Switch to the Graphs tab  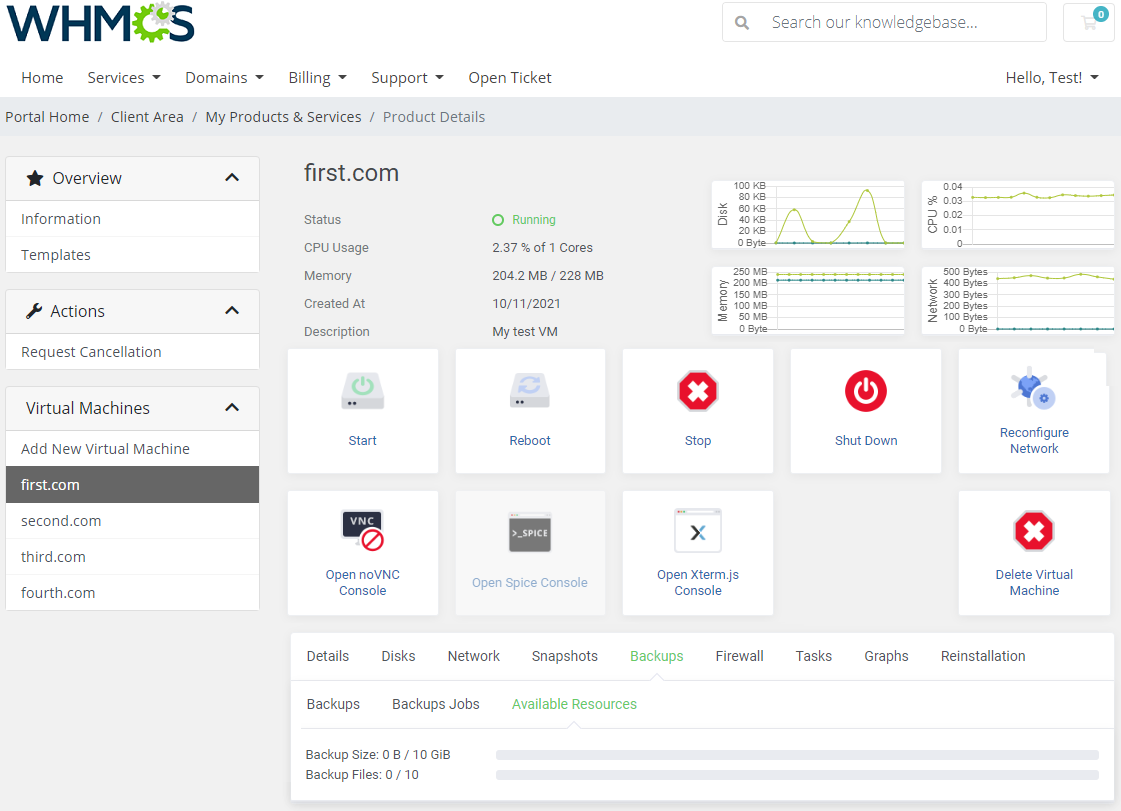click(x=886, y=656)
